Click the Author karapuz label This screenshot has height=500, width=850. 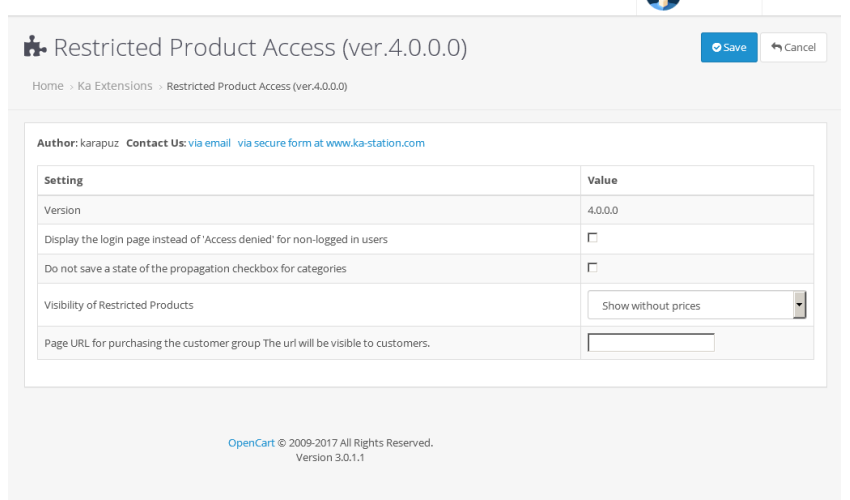click(x=78, y=143)
